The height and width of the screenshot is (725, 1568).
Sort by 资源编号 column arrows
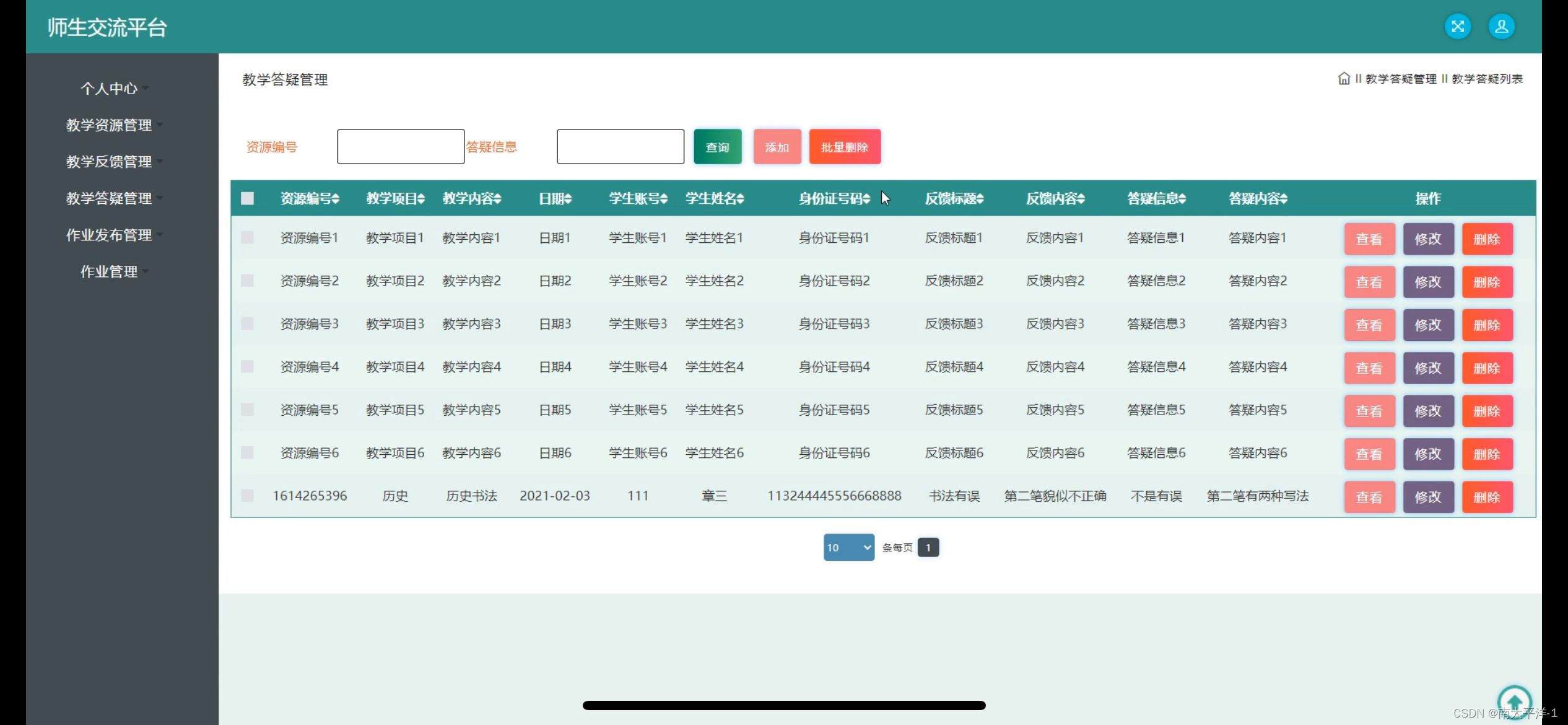pos(335,199)
